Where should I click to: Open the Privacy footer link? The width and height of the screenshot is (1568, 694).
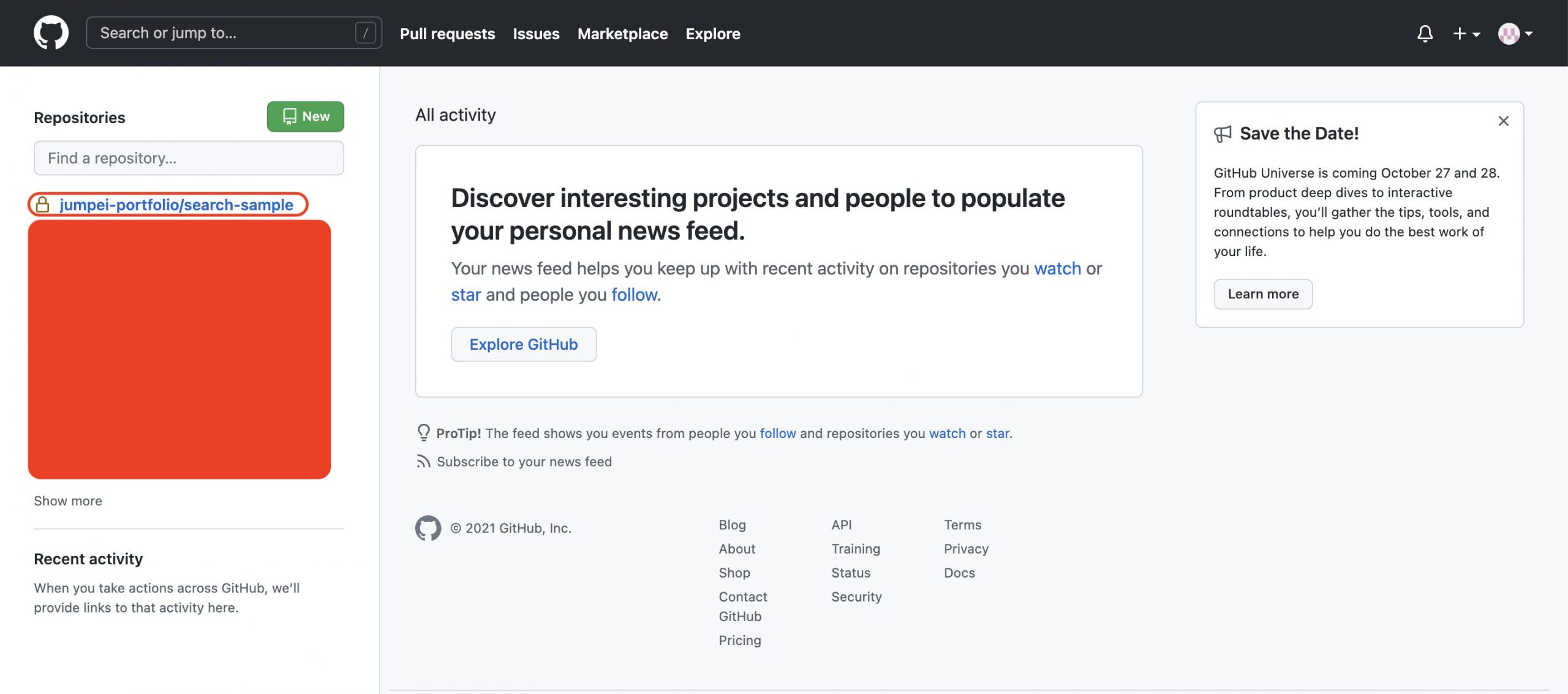(966, 548)
